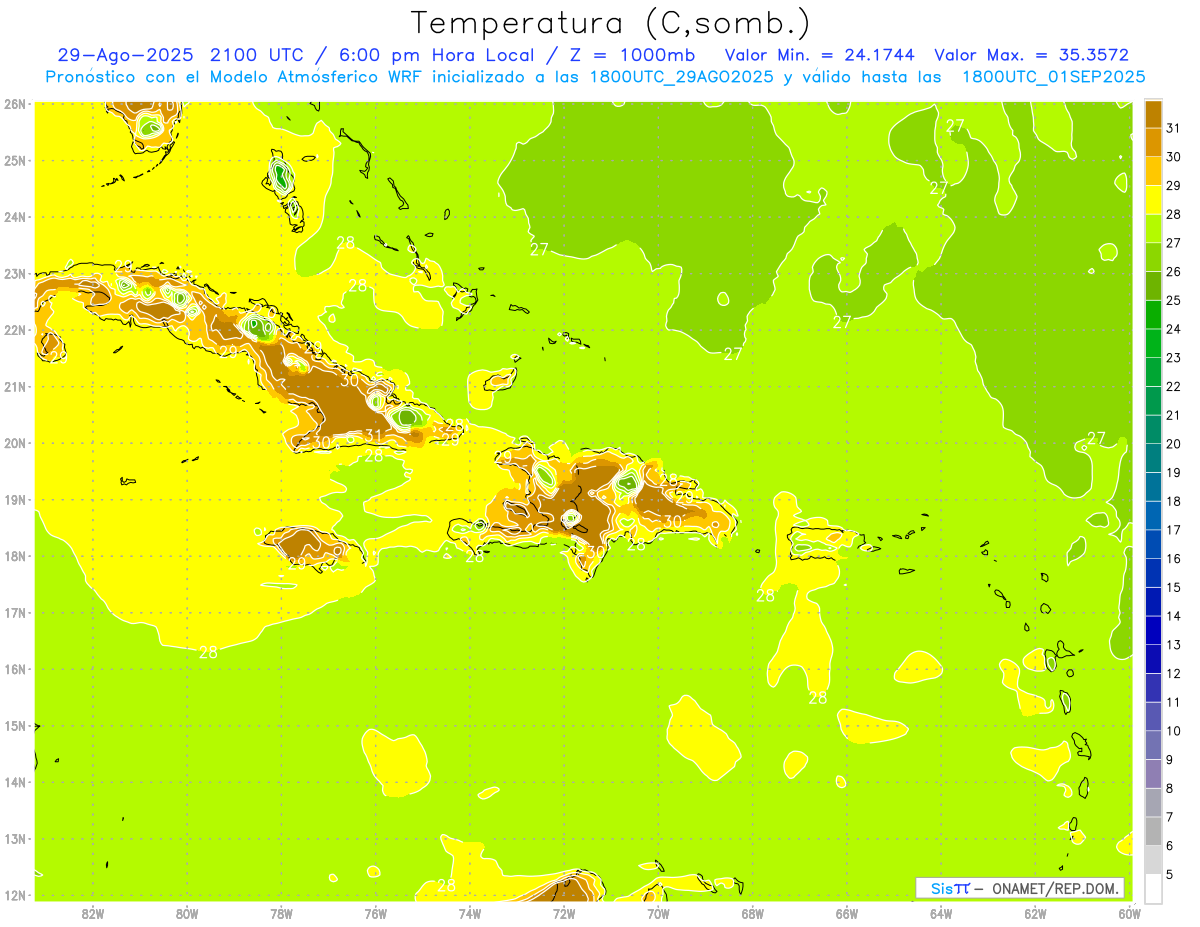Click the "18N" latitude axis label
Screen dimensions: 1200x927
(x=15, y=556)
